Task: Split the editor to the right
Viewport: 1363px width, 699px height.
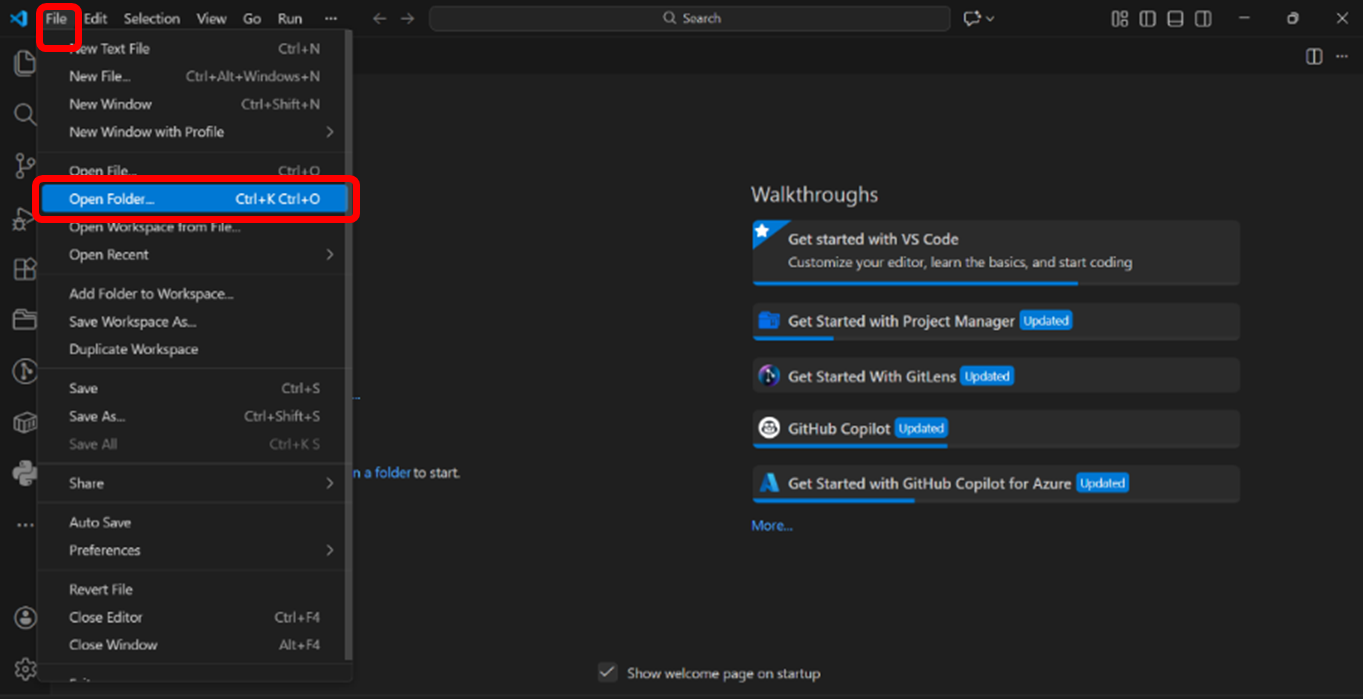Action: (x=1314, y=56)
